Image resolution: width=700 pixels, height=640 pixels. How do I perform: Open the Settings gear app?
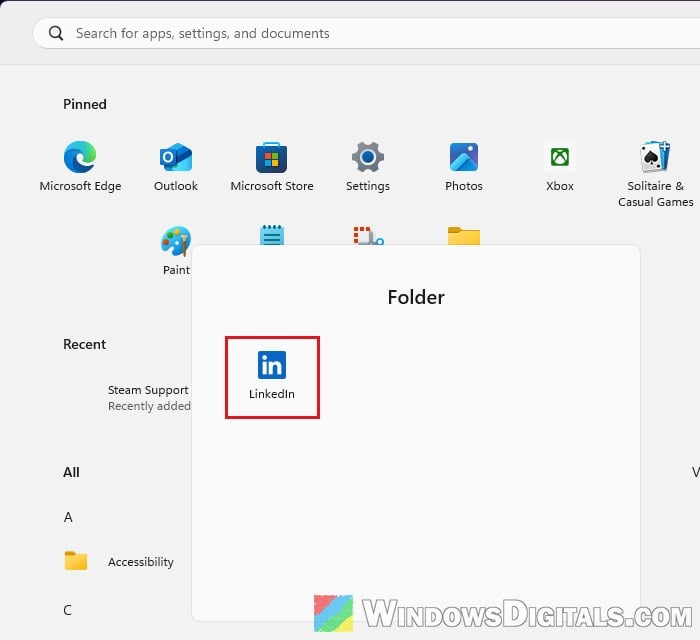[367, 166]
